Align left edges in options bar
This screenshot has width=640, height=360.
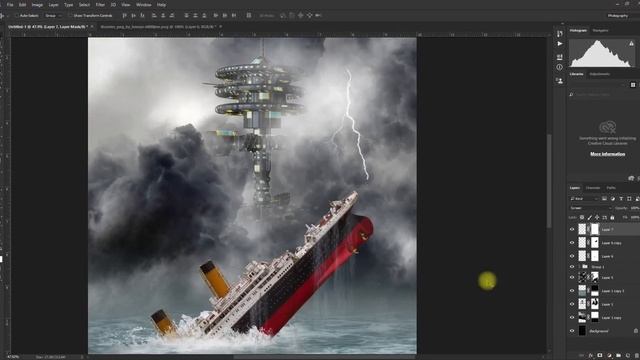coord(154,16)
